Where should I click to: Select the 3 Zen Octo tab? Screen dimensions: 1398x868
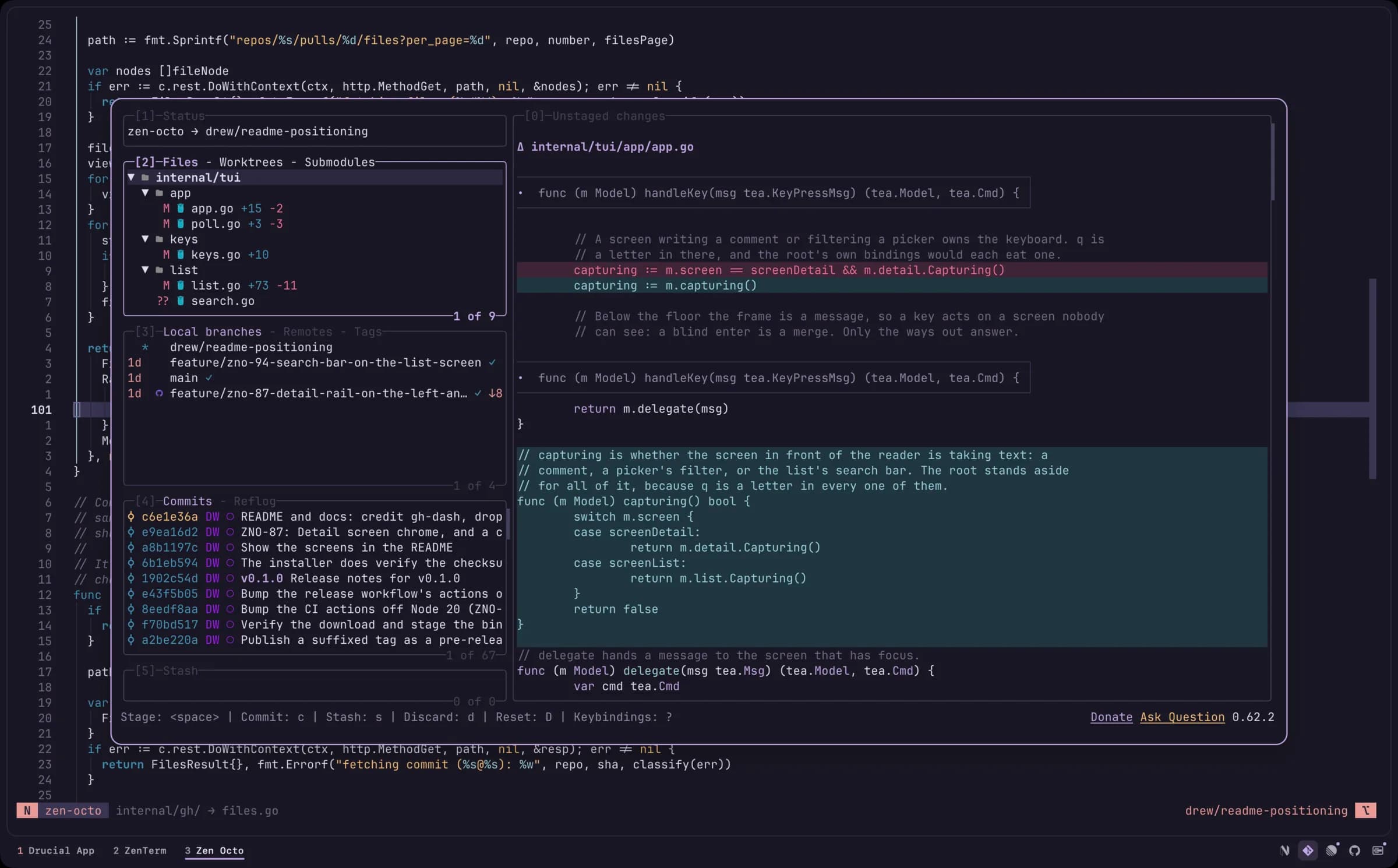214,851
